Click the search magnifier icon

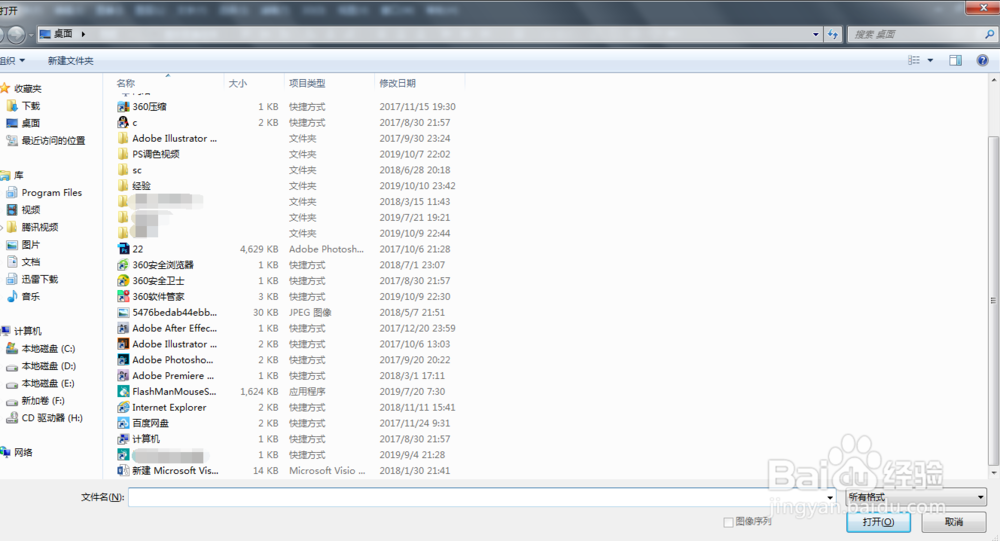tap(990, 34)
